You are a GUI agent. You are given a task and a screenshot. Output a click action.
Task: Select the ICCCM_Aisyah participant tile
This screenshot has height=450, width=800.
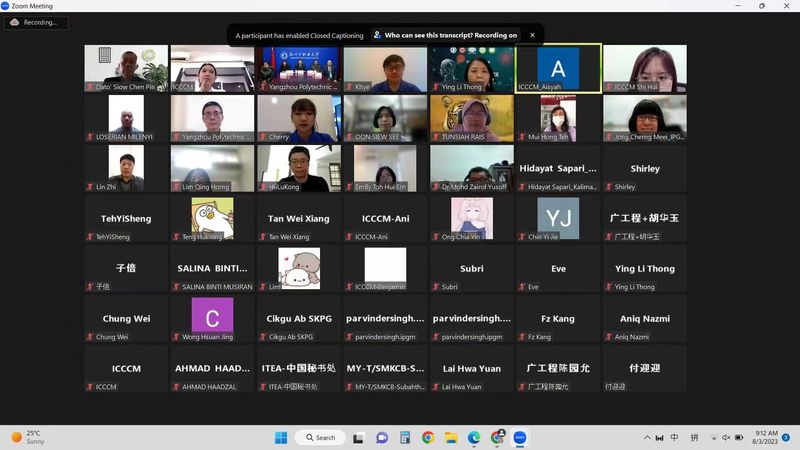point(558,68)
